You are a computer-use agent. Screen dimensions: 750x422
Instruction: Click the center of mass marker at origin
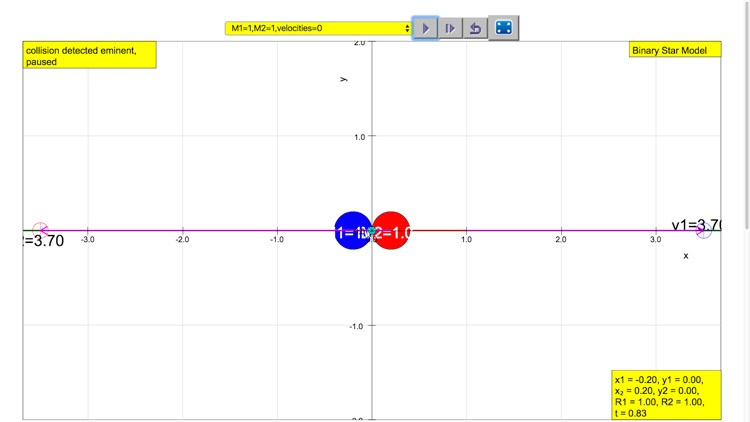click(x=372, y=231)
